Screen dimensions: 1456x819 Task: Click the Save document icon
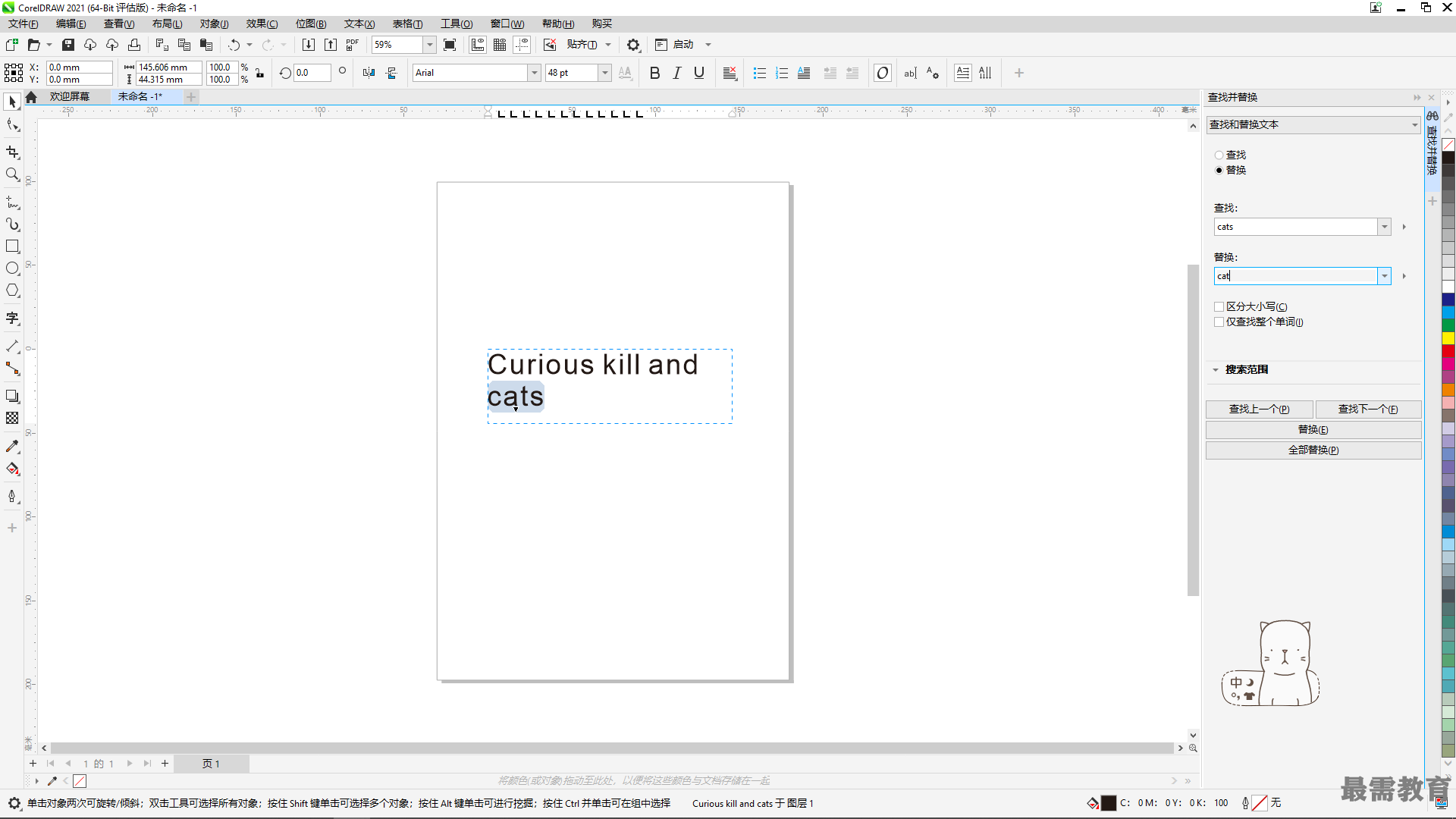tap(68, 45)
